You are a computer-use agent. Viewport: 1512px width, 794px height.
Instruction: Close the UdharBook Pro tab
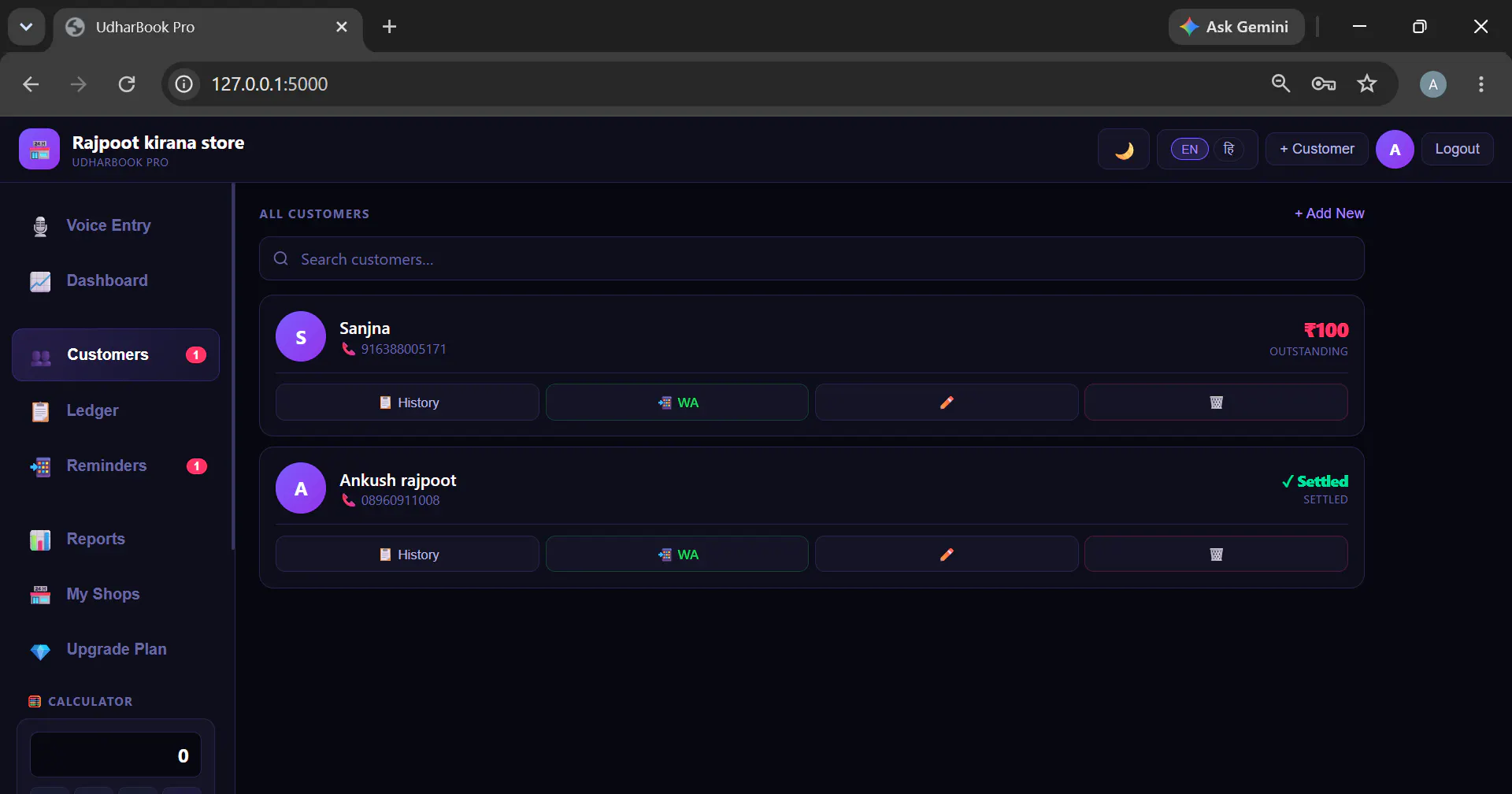point(342,27)
